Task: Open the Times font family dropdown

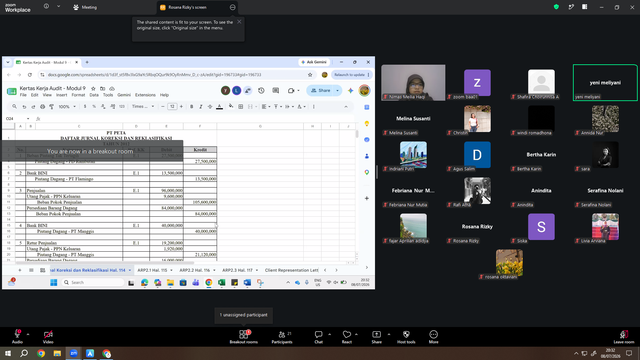Action: (x=143, y=107)
